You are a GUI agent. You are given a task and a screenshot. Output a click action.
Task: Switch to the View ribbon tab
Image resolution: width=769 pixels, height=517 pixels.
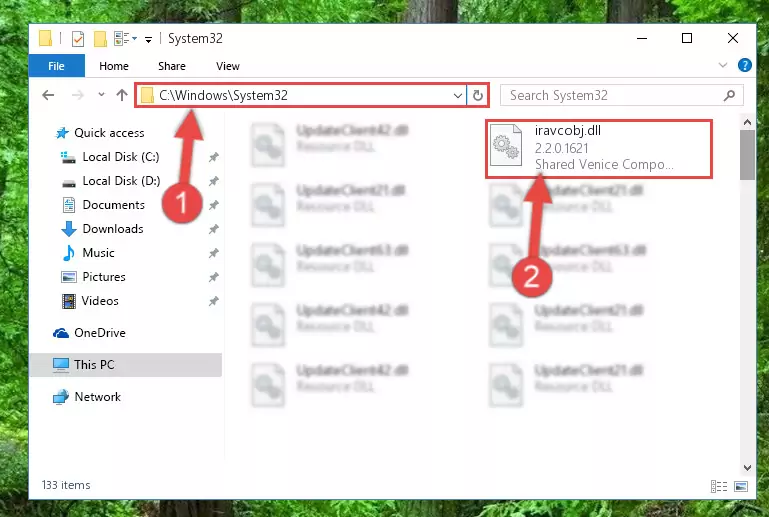pos(228,66)
